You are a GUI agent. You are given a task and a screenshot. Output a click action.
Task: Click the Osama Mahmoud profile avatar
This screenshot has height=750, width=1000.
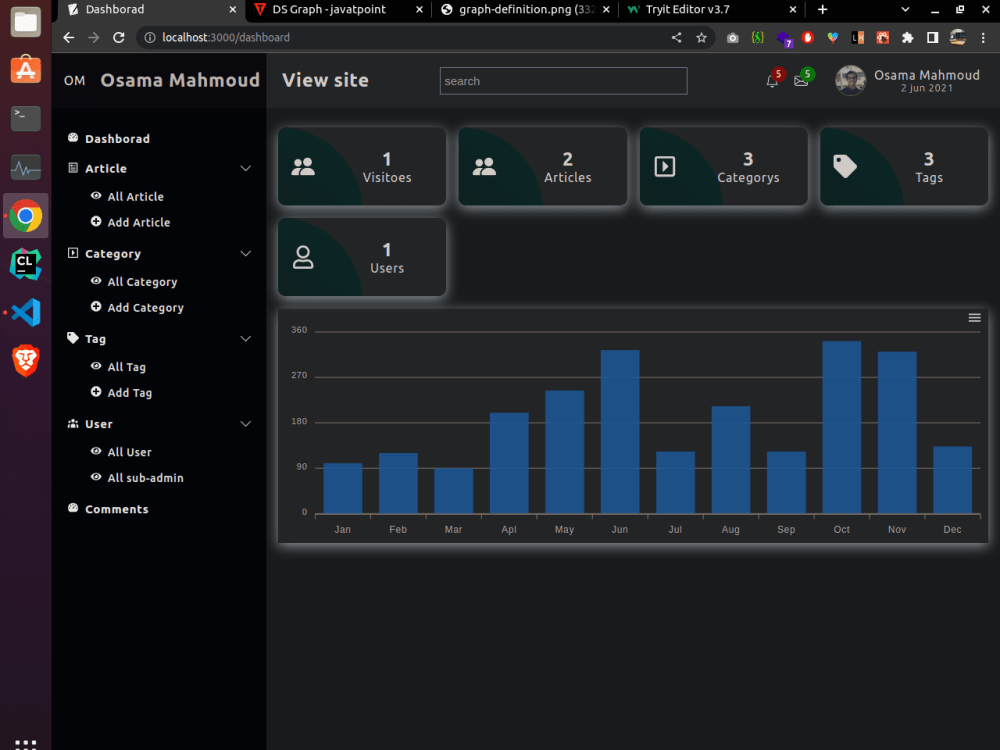pyautogui.click(x=850, y=80)
